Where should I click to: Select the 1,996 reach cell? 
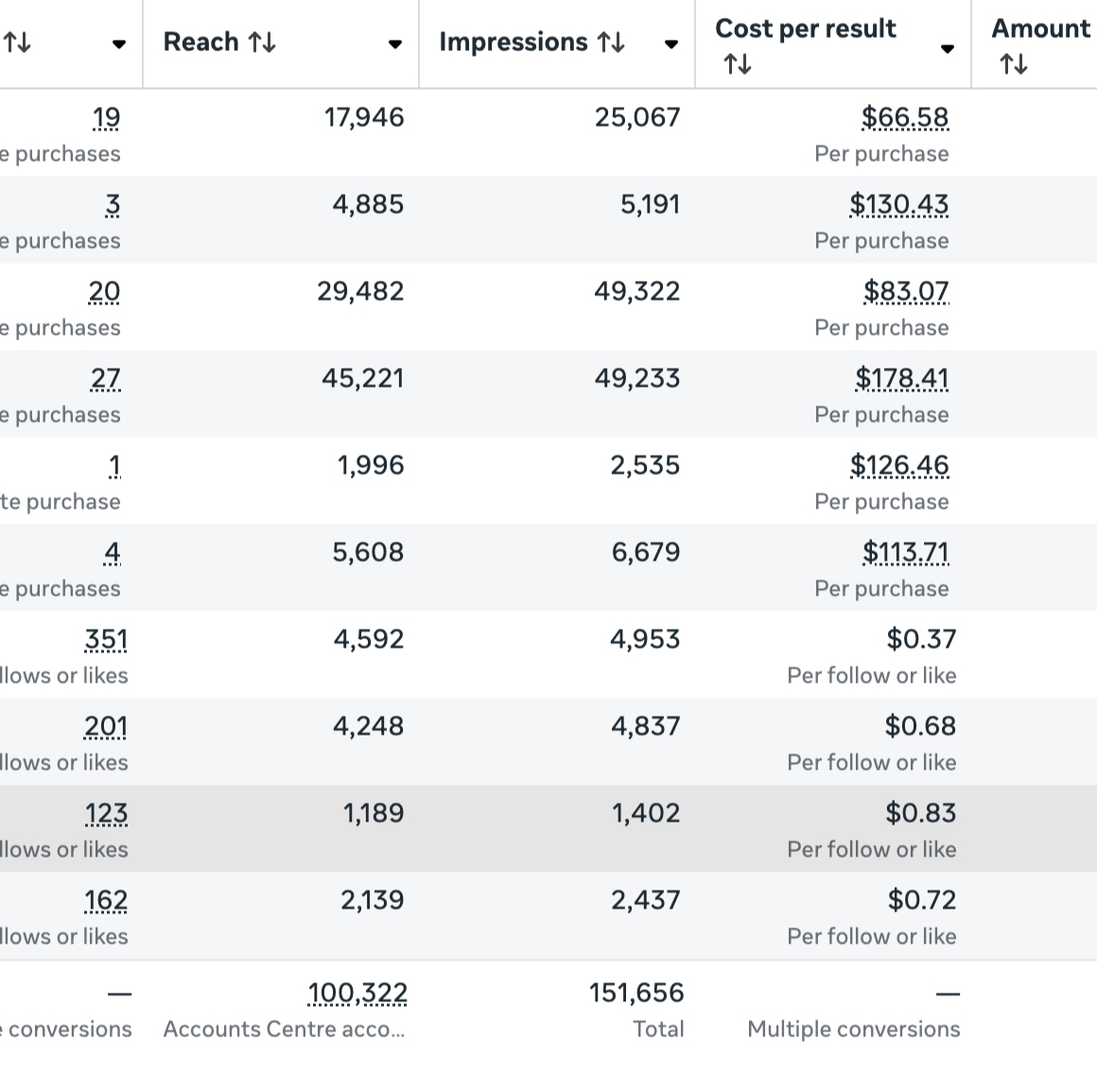point(371,465)
